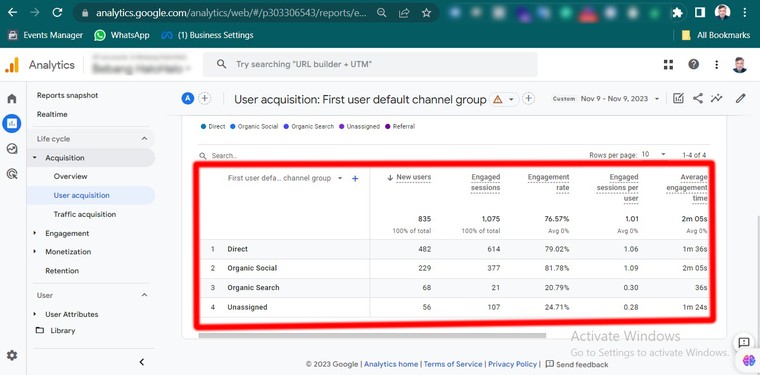This screenshot has width=760, height=375.
Task: Open the Google apps grid icon
Action: coord(668,64)
